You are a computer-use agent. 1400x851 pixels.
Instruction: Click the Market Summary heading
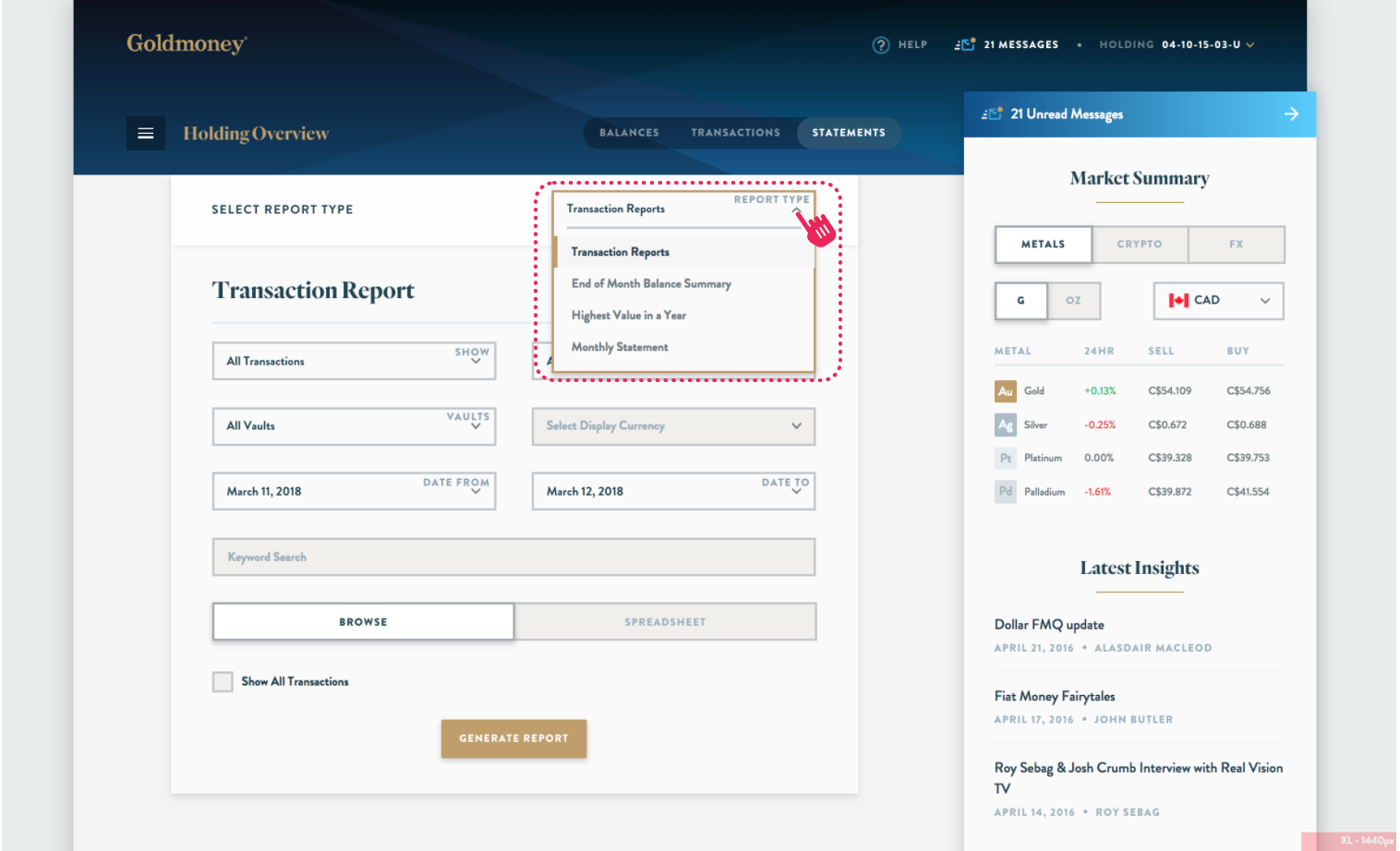(1140, 178)
